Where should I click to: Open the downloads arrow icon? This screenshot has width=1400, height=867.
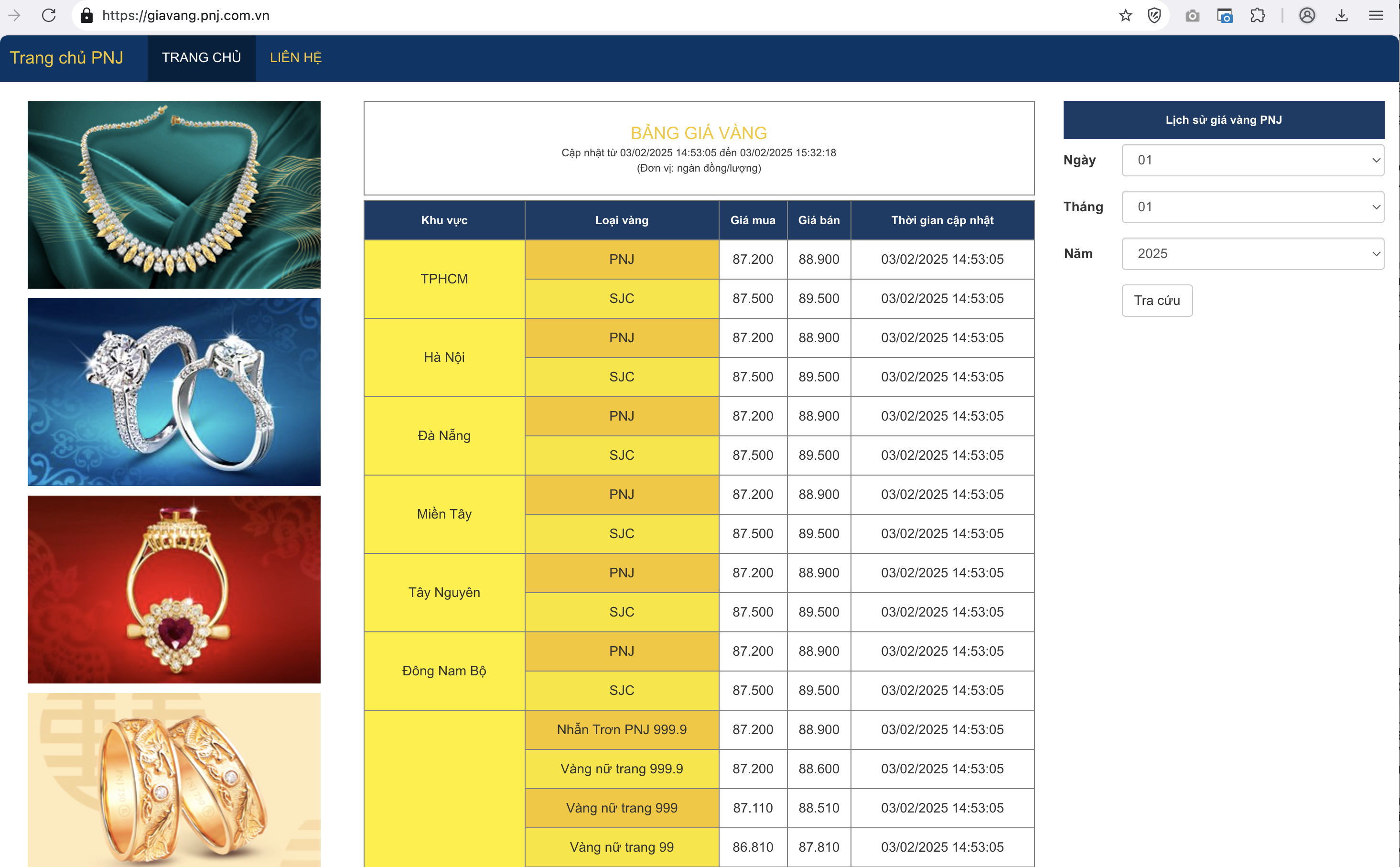[1341, 15]
